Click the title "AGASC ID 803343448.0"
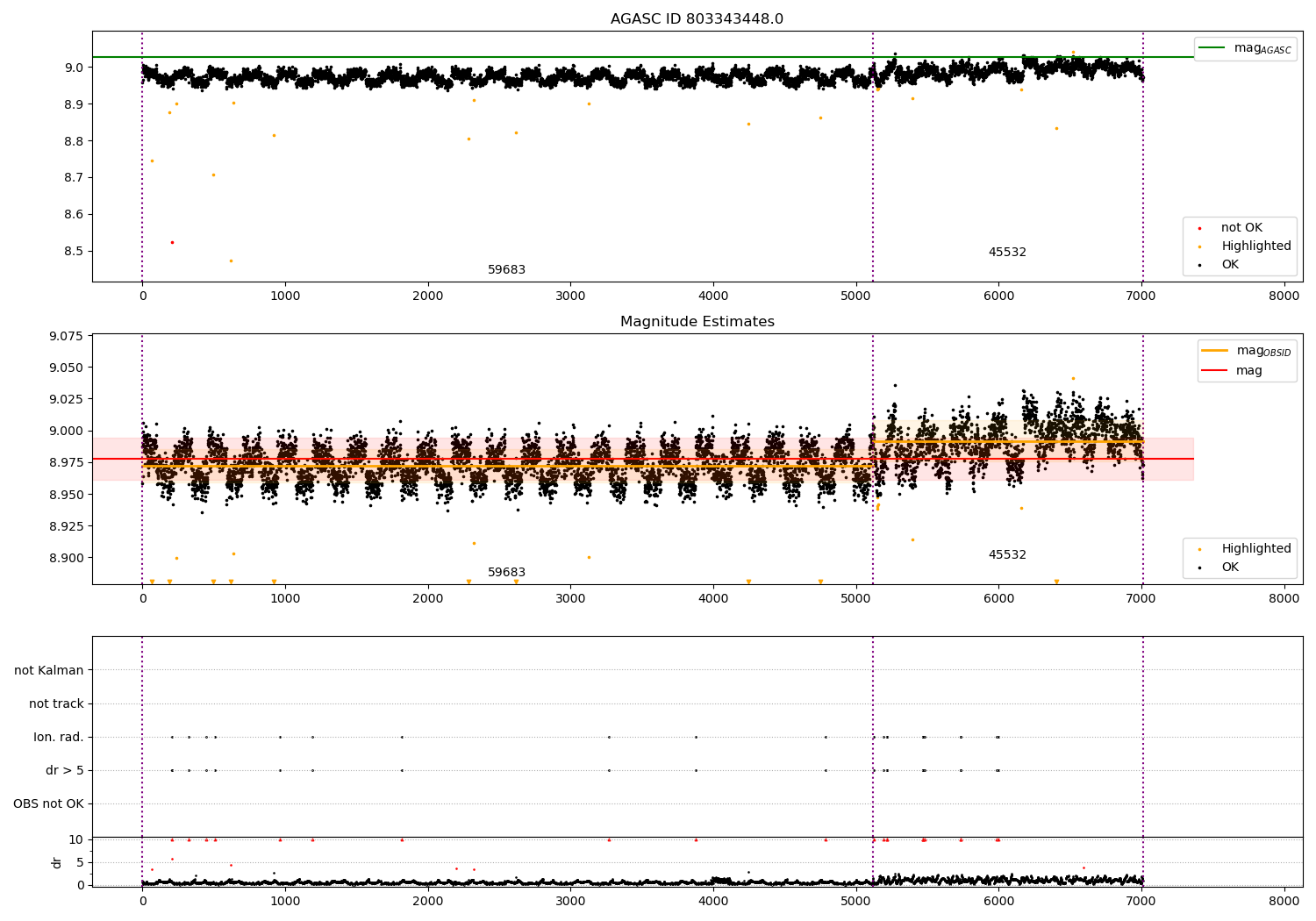The width and height of the screenshot is (1316, 921). click(x=697, y=19)
